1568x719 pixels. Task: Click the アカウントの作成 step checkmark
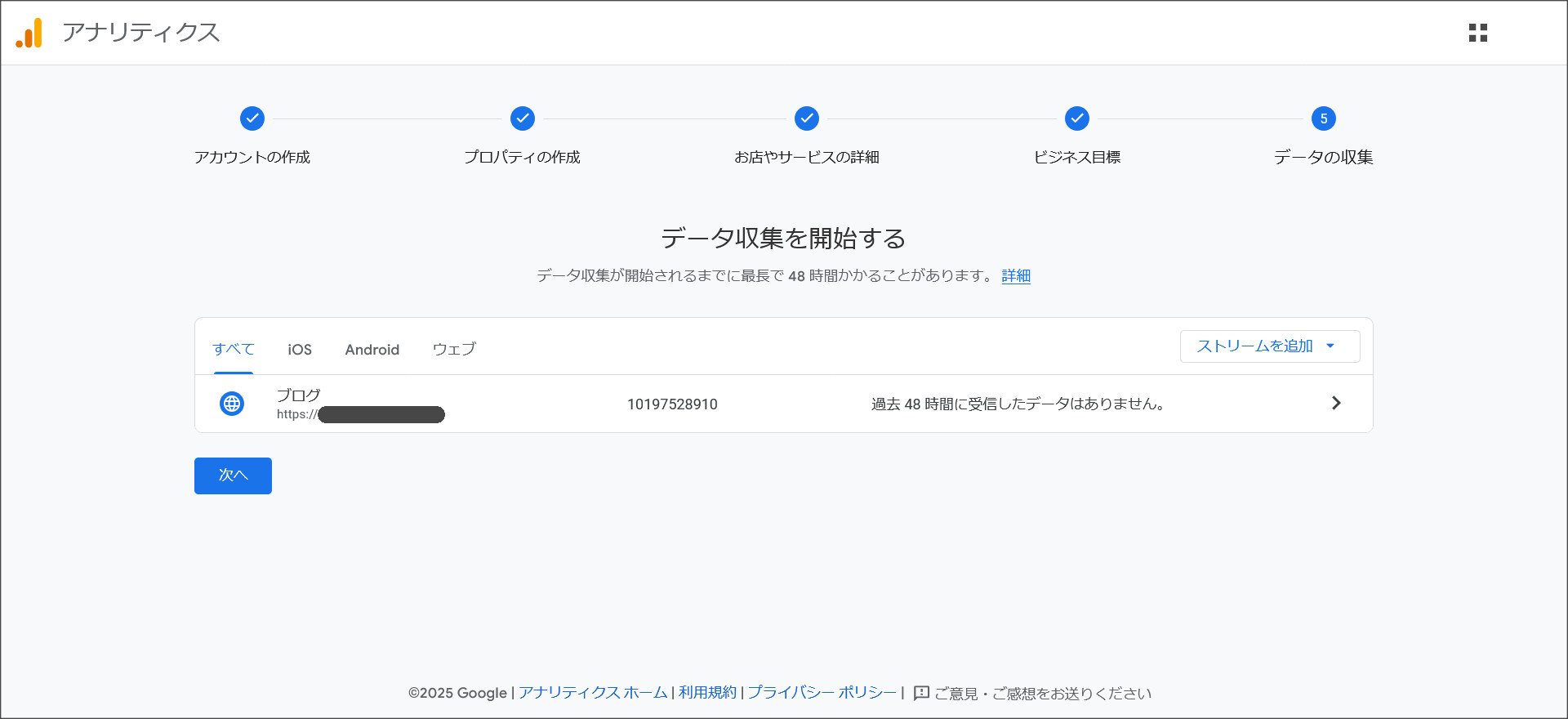pyautogui.click(x=252, y=118)
